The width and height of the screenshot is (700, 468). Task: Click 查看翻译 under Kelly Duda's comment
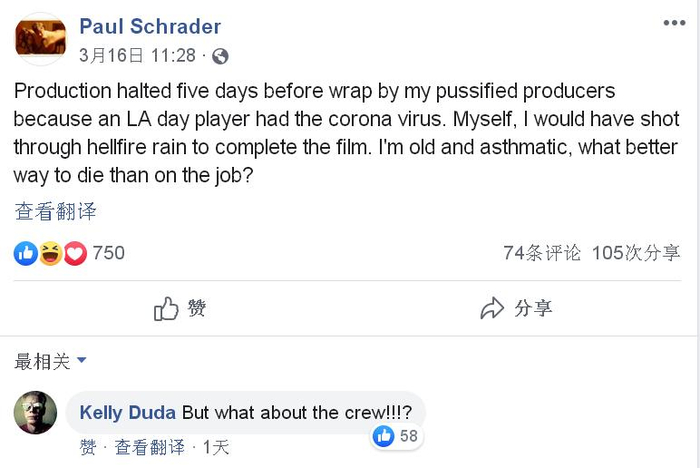pos(149,446)
